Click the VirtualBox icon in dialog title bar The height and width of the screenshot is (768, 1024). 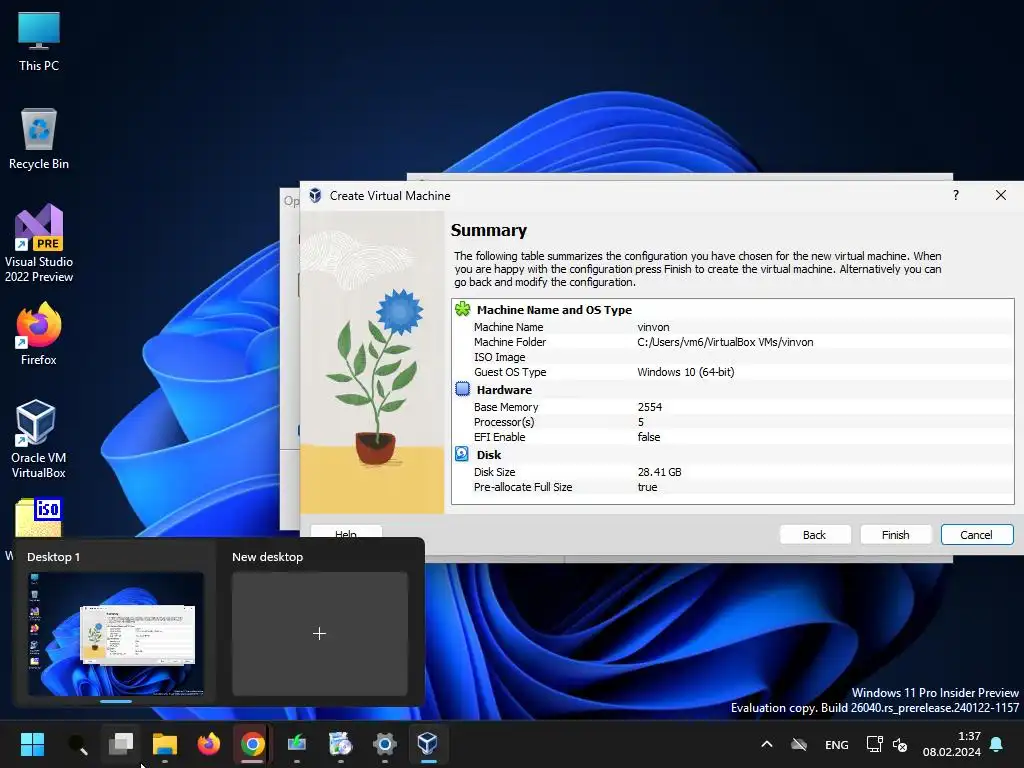[x=315, y=195]
